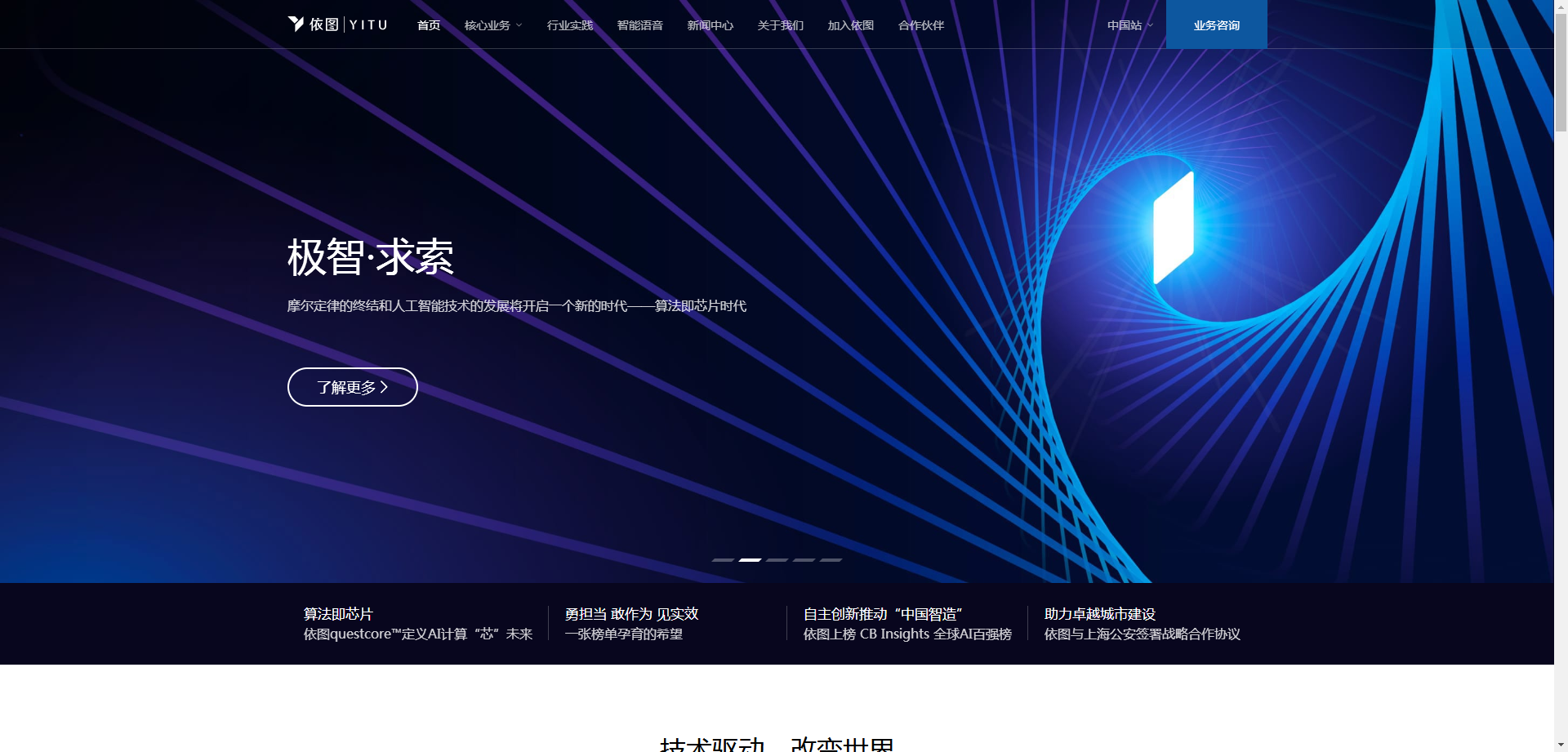The width and height of the screenshot is (1568, 752).
Task: Expand the 核心业务 dropdown menu
Action: pyautogui.click(x=492, y=25)
